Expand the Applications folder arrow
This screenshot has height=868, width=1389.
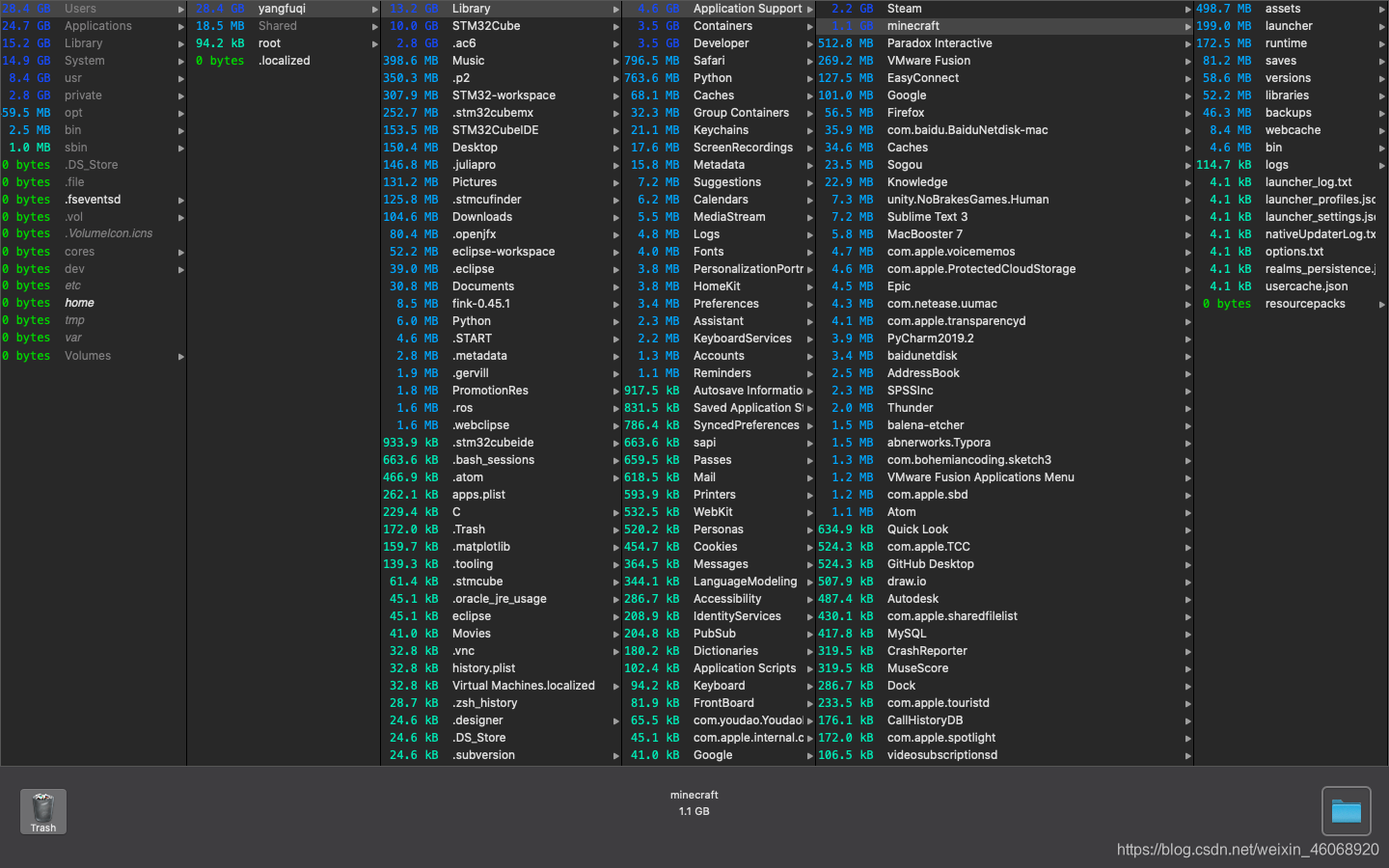(180, 26)
